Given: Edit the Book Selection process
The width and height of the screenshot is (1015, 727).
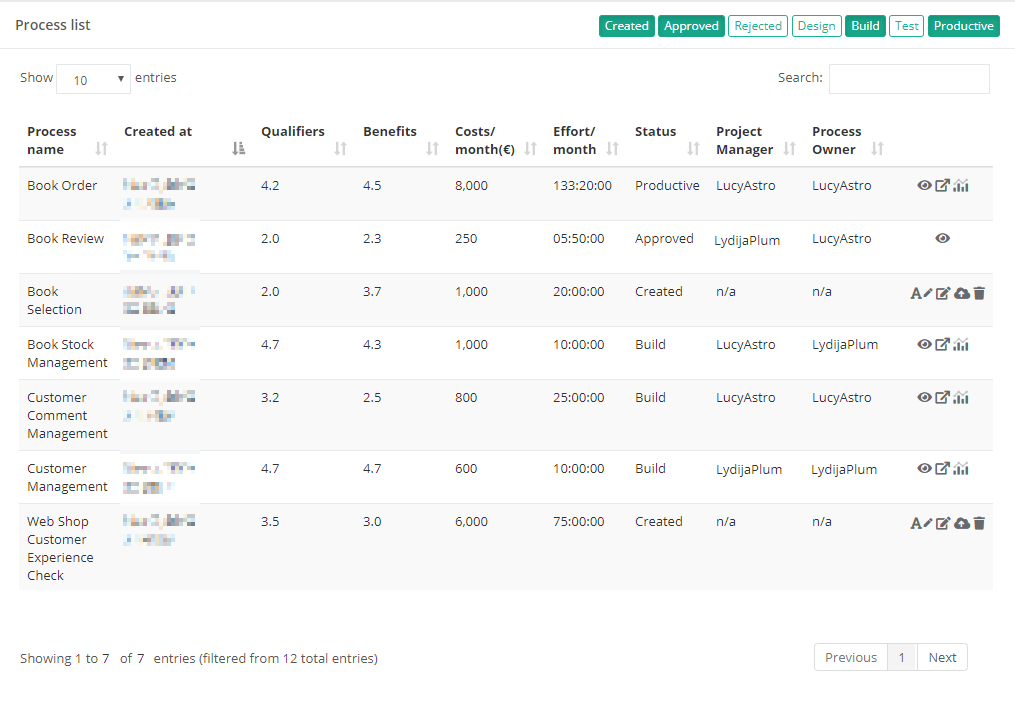Looking at the screenshot, I should click(941, 293).
